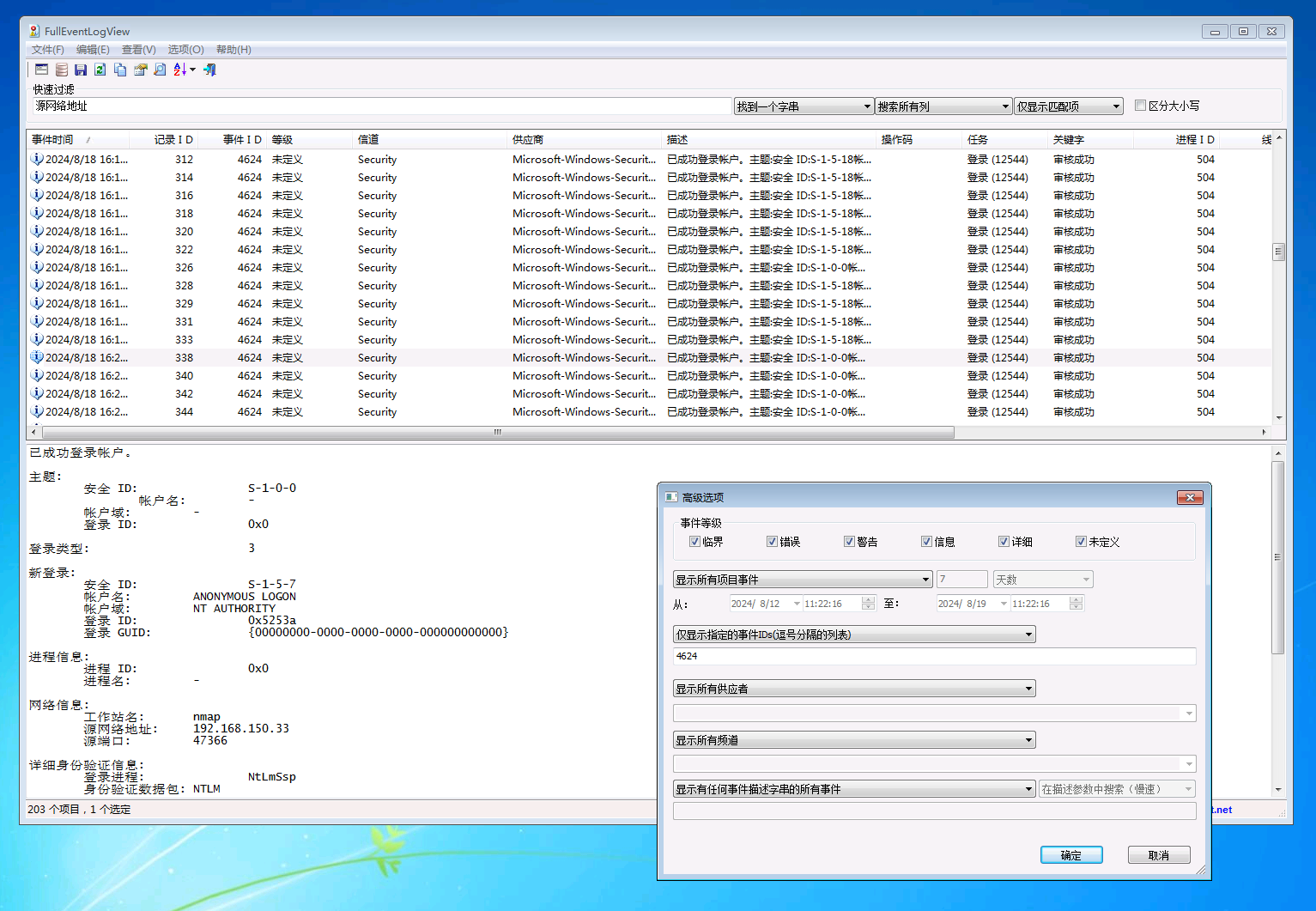This screenshot has width=1316, height=911.
Task: Uncheck the 详细 event level checkbox
Action: [1004, 542]
